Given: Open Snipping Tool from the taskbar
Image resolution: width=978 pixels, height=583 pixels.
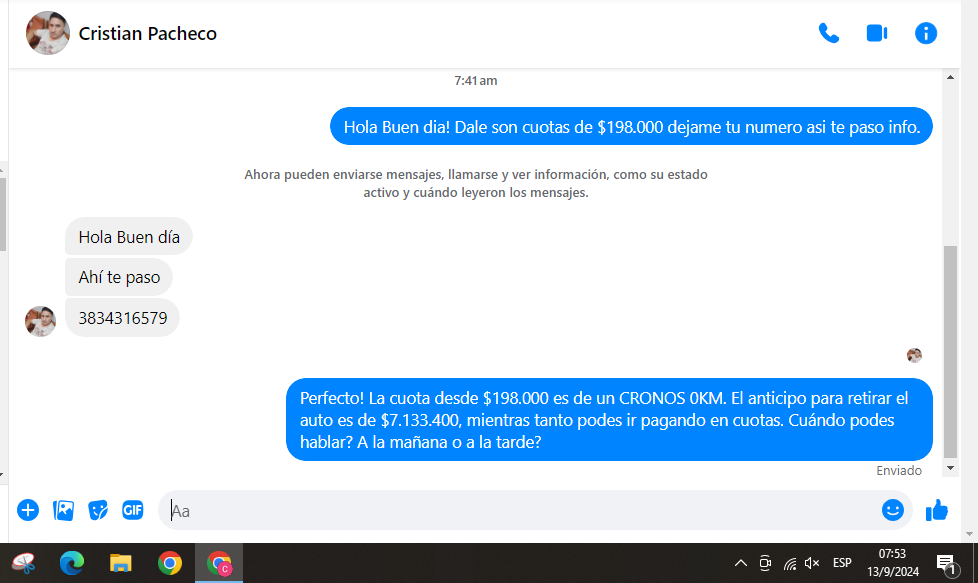Looking at the screenshot, I should coord(24,563).
